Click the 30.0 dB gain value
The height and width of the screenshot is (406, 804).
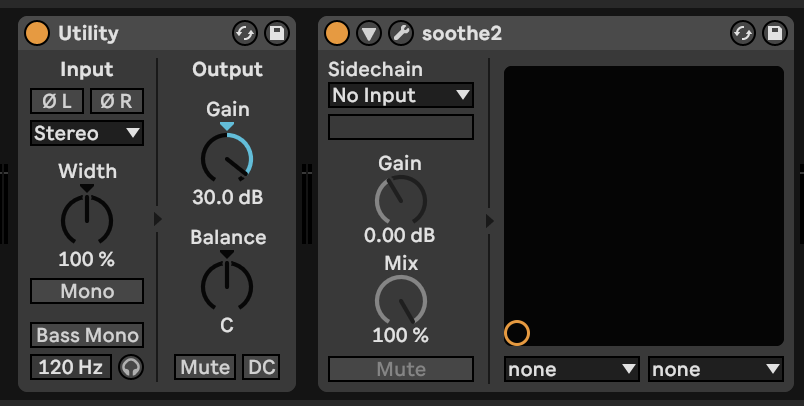(x=228, y=197)
